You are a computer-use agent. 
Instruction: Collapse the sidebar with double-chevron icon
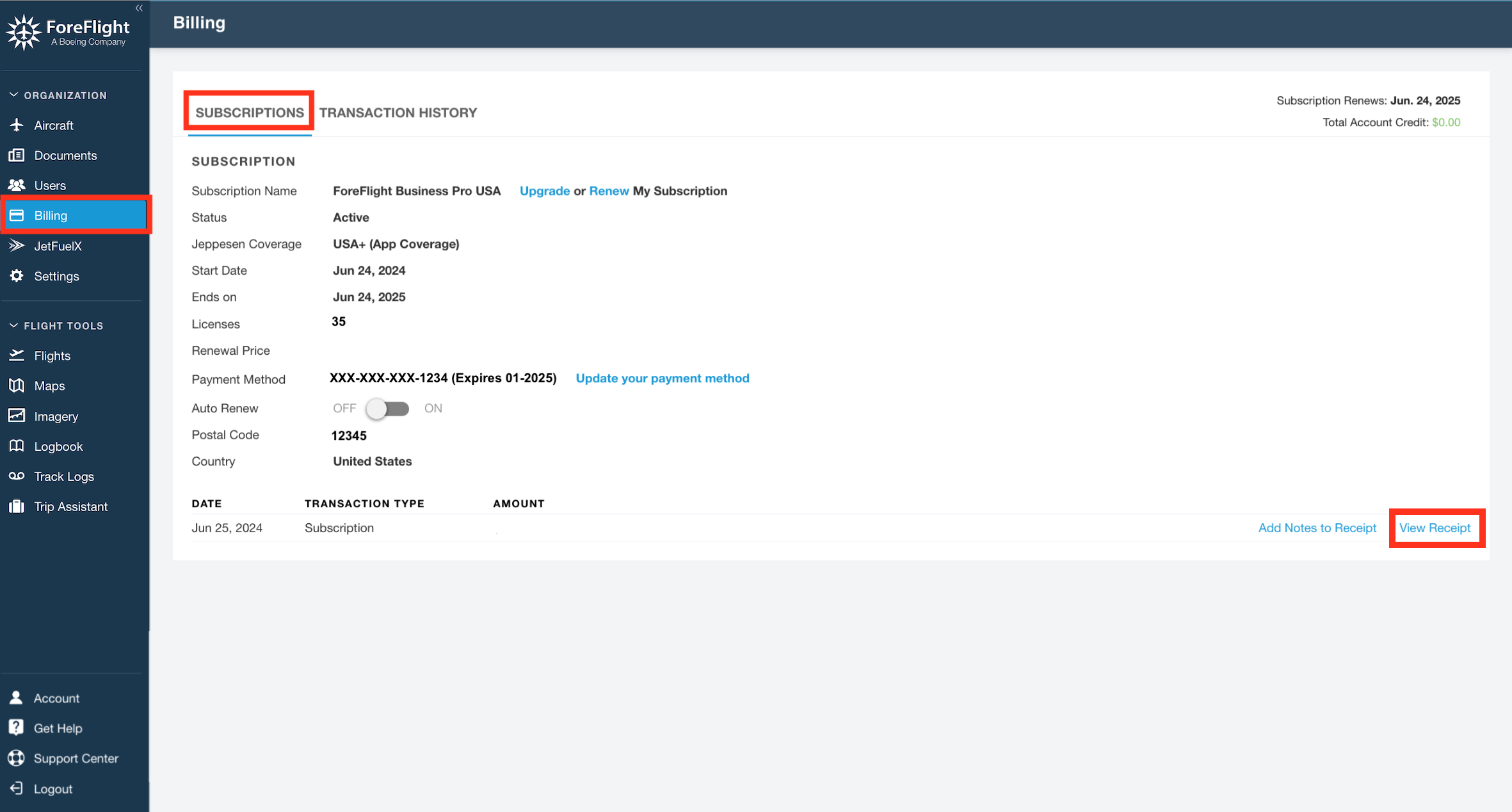(x=139, y=8)
